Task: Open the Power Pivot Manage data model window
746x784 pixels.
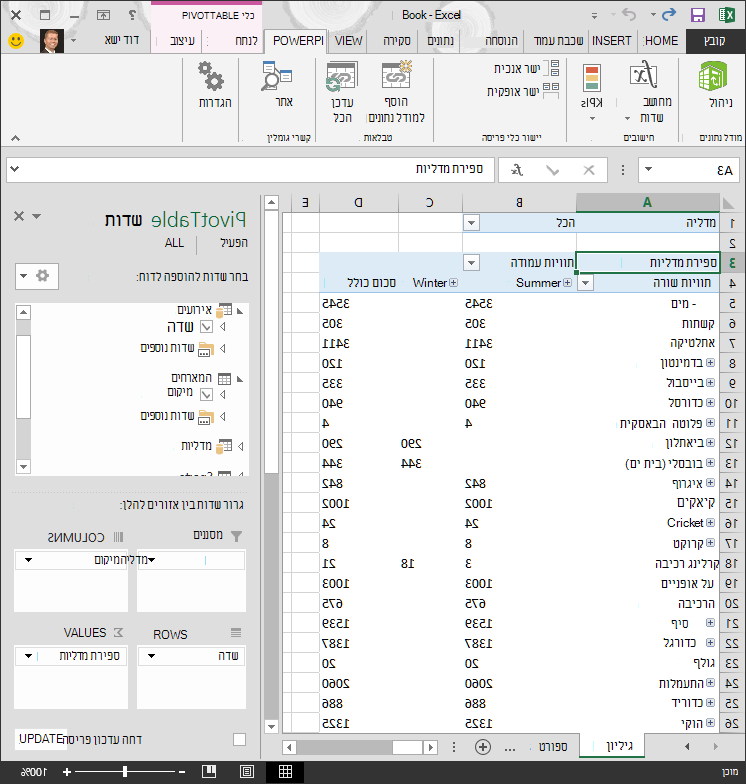Action: pyautogui.click(x=714, y=78)
